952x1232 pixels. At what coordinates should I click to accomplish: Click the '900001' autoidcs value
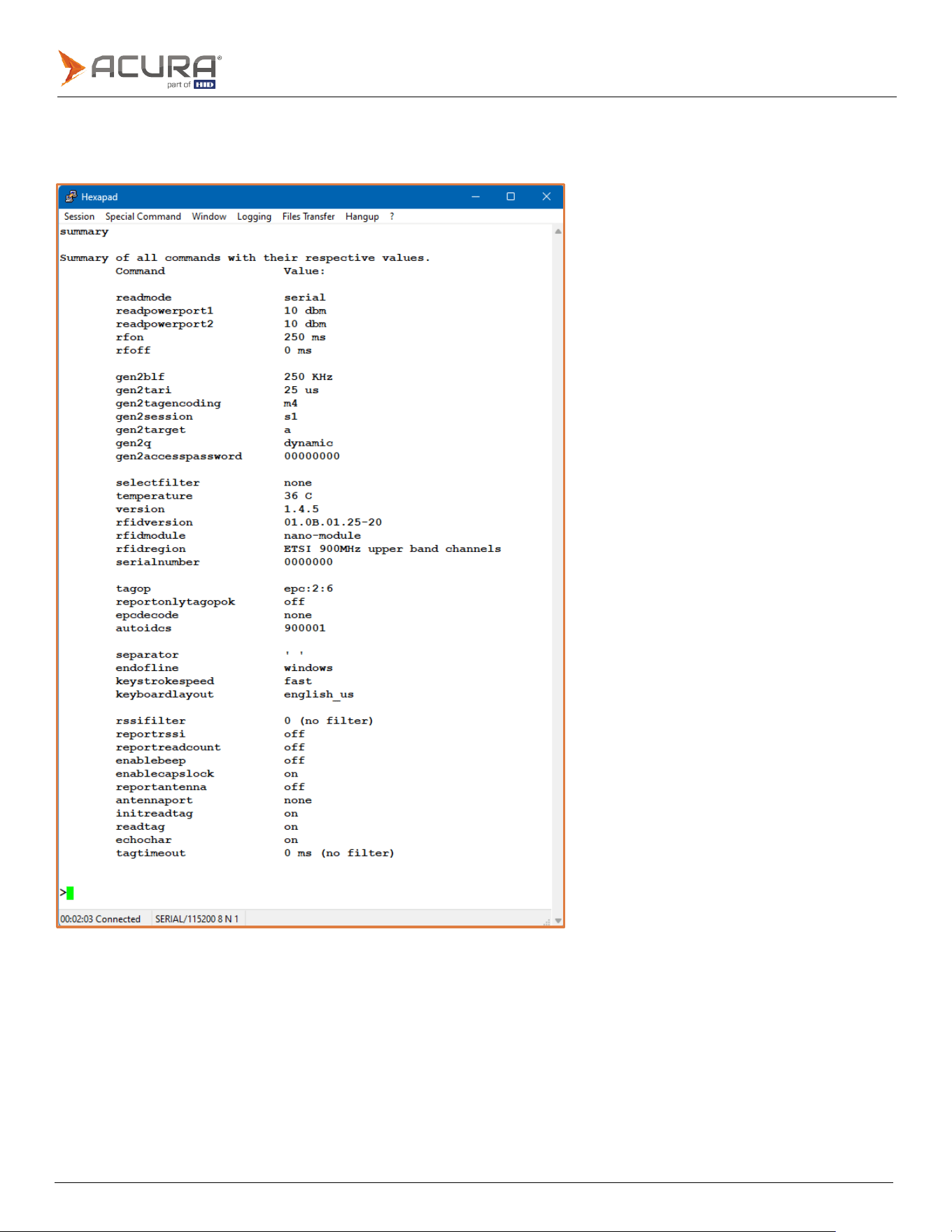coord(305,628)
